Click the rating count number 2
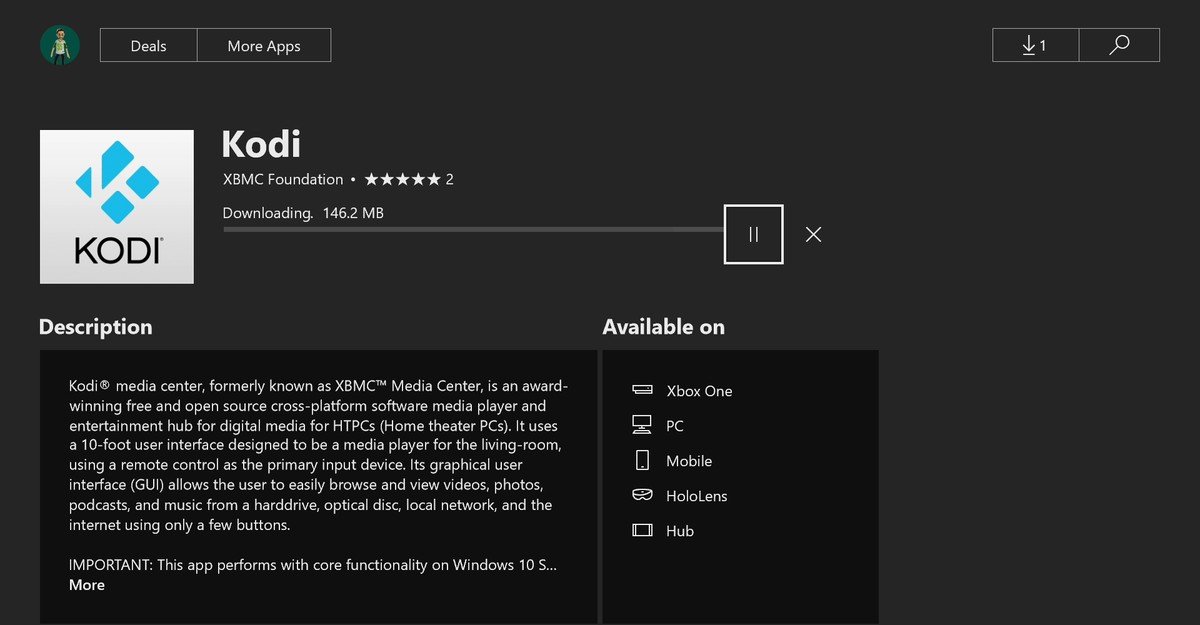 click(450, 180)
